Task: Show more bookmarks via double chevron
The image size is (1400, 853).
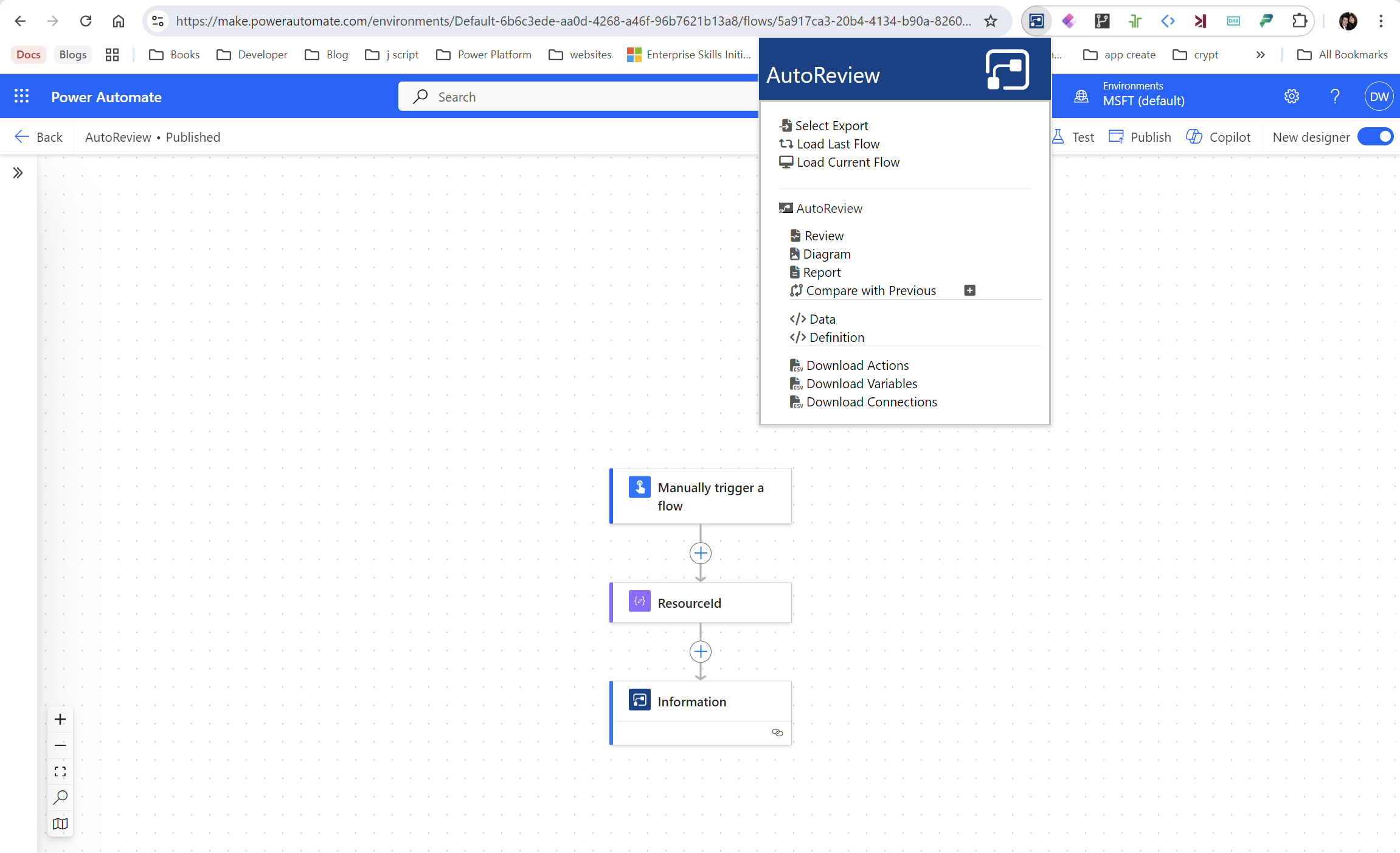Action: pos(1261,55)
